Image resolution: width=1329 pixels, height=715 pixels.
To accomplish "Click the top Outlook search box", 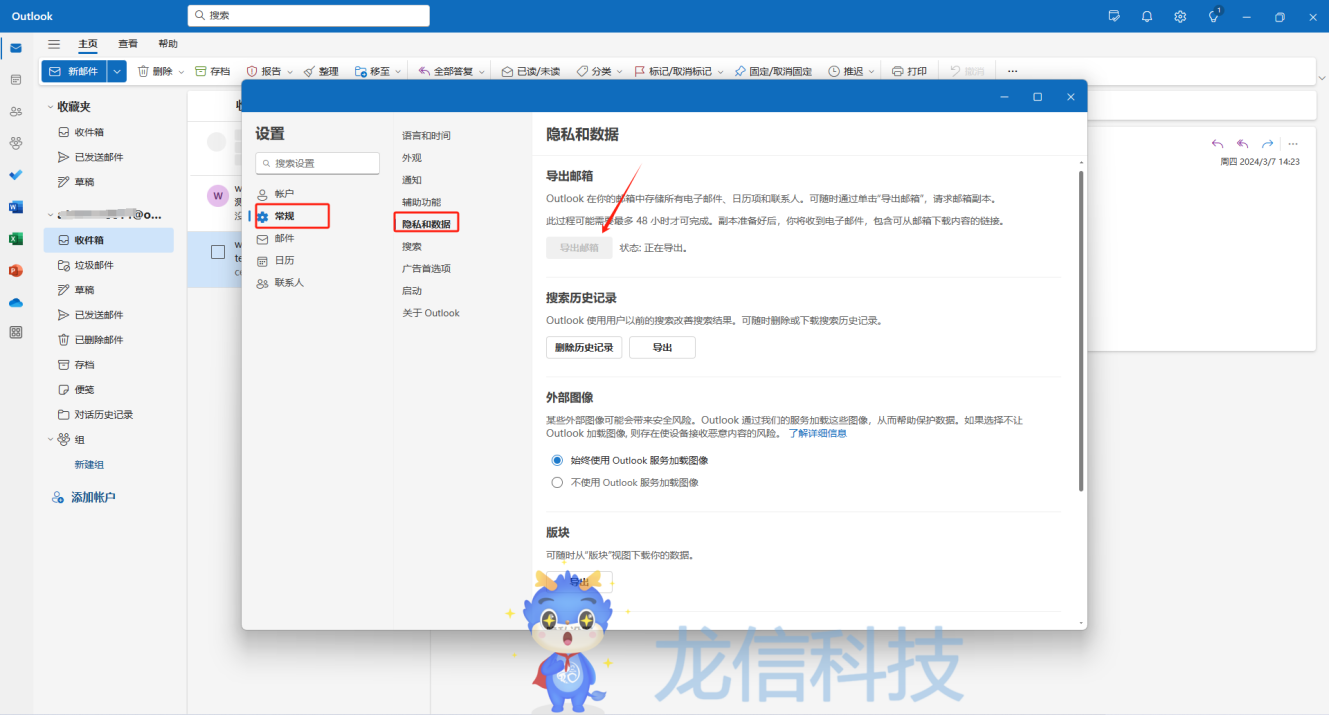I will coord(308,15).
